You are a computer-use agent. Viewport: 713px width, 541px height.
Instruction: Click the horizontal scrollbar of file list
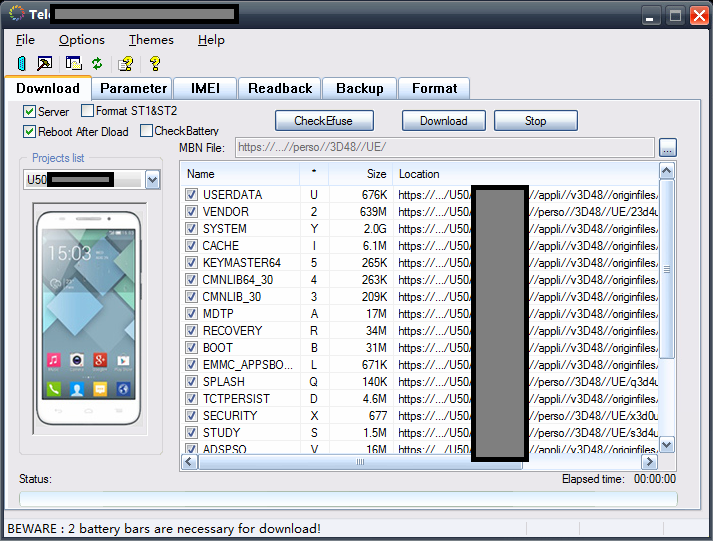[360, 463]
